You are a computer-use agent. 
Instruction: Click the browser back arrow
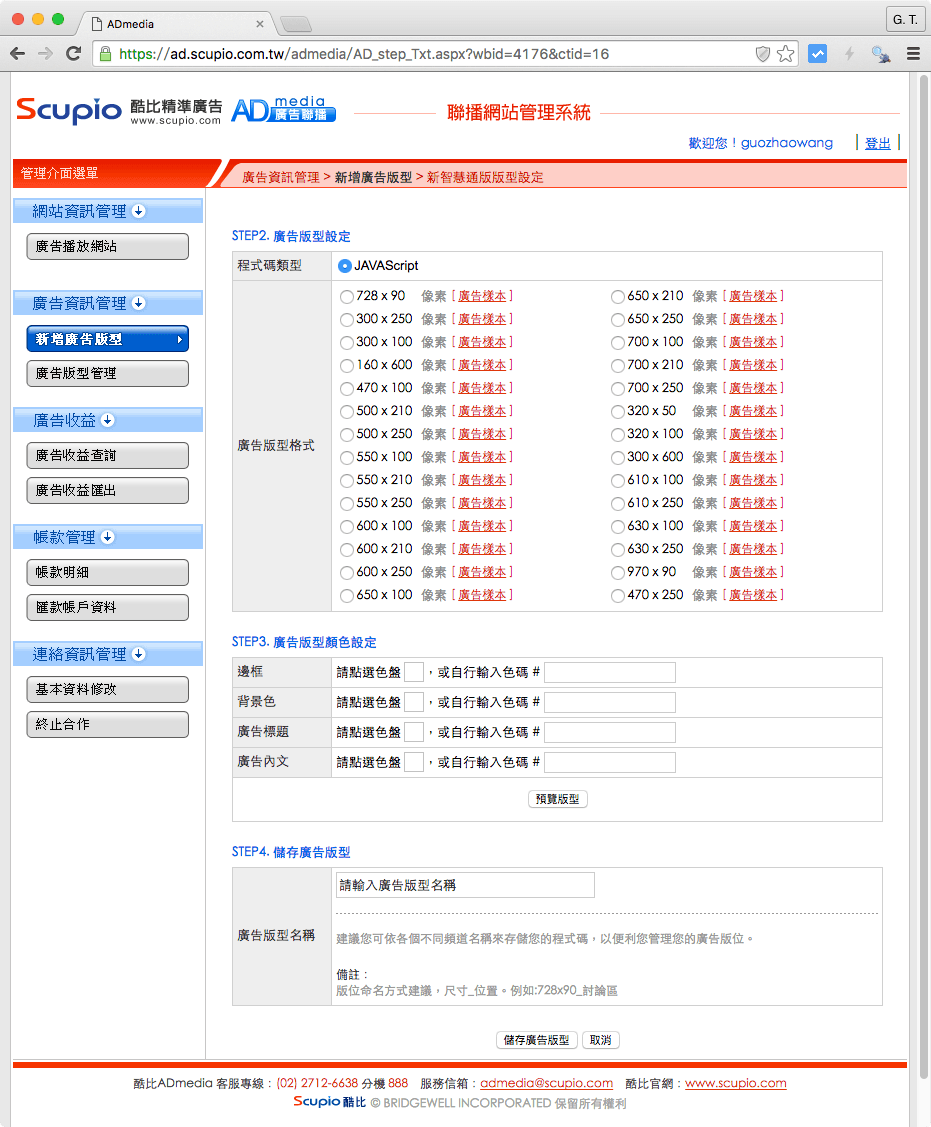click(x=18, y=54)
